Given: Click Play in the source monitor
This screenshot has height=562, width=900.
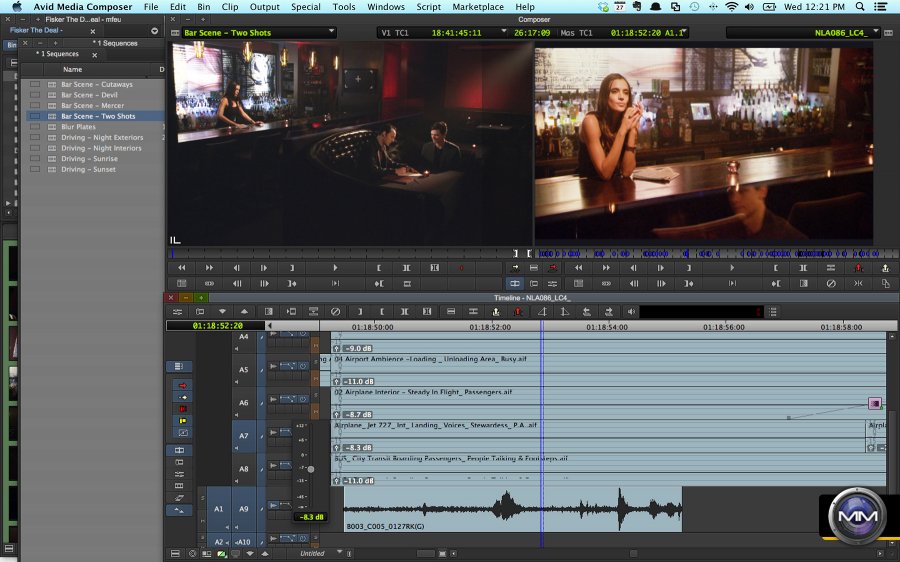Looking at the screenshot, I should tap(334, 268).
